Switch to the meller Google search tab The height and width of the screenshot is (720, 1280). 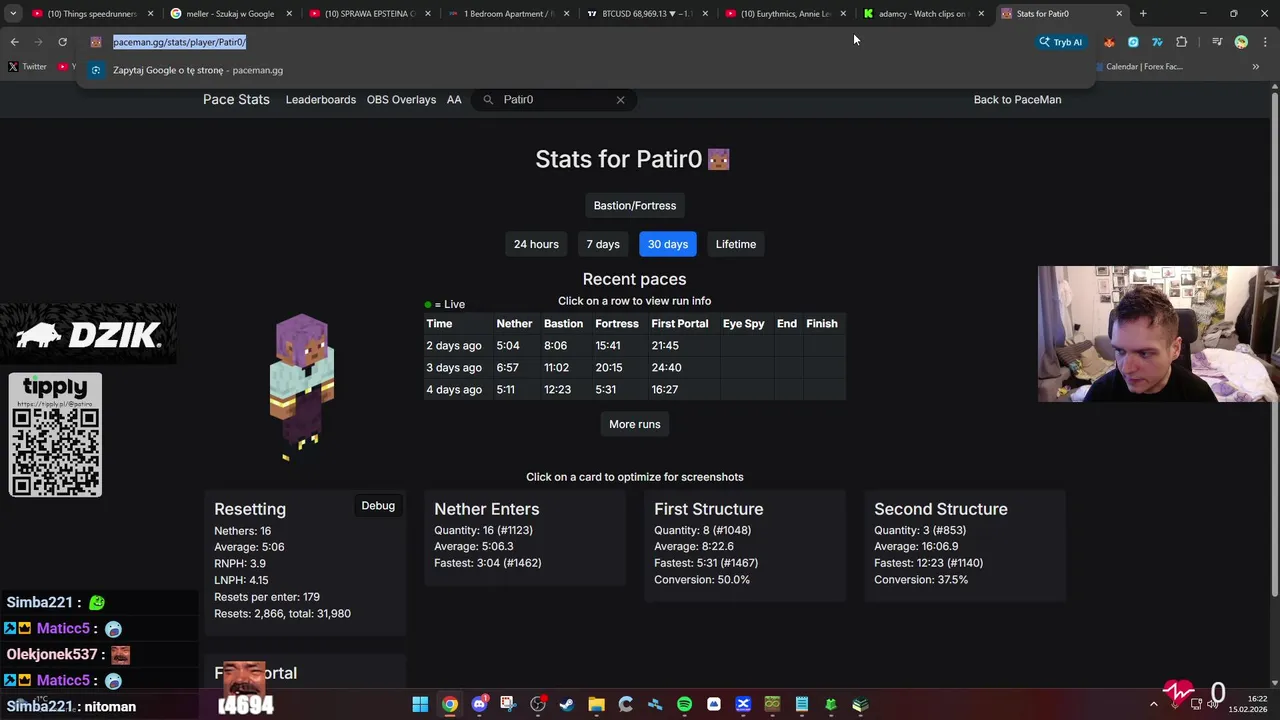(x=231, y=14)
